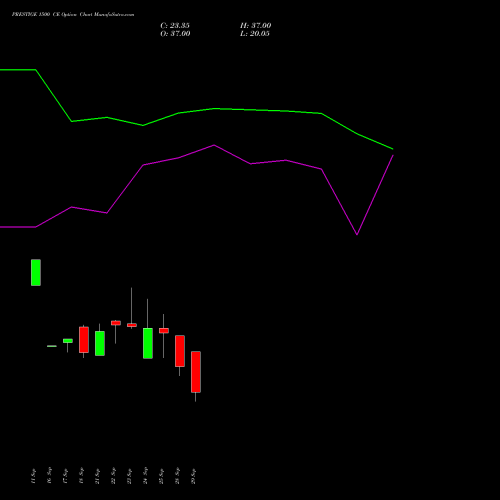The image size is (500, 500).
Task: Click the tall green candle for 24 Sep
Action: (x=148, y=343)
